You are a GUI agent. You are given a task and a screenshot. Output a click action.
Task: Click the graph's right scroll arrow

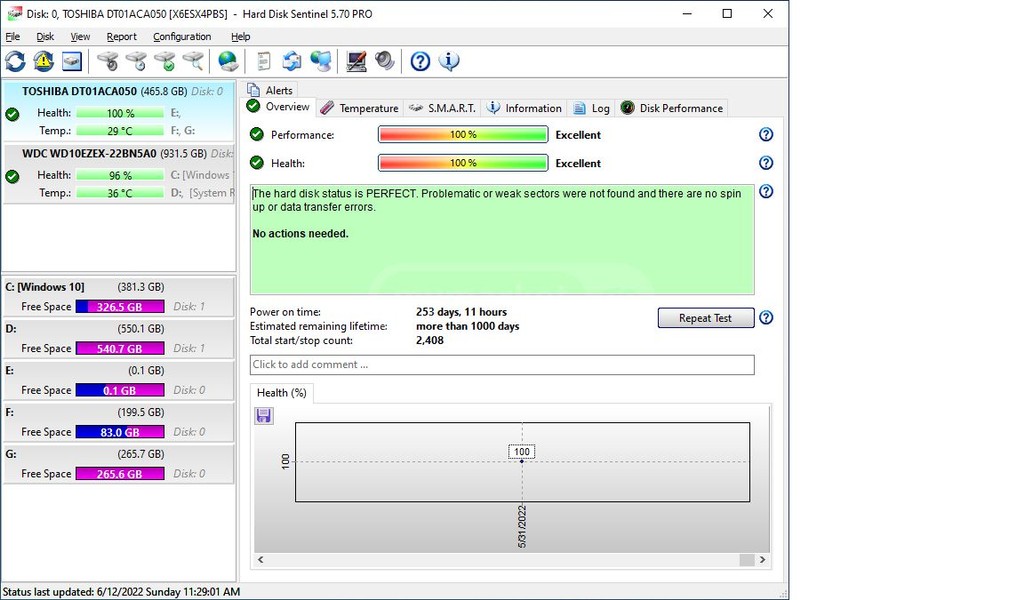[x=762, y=560]
